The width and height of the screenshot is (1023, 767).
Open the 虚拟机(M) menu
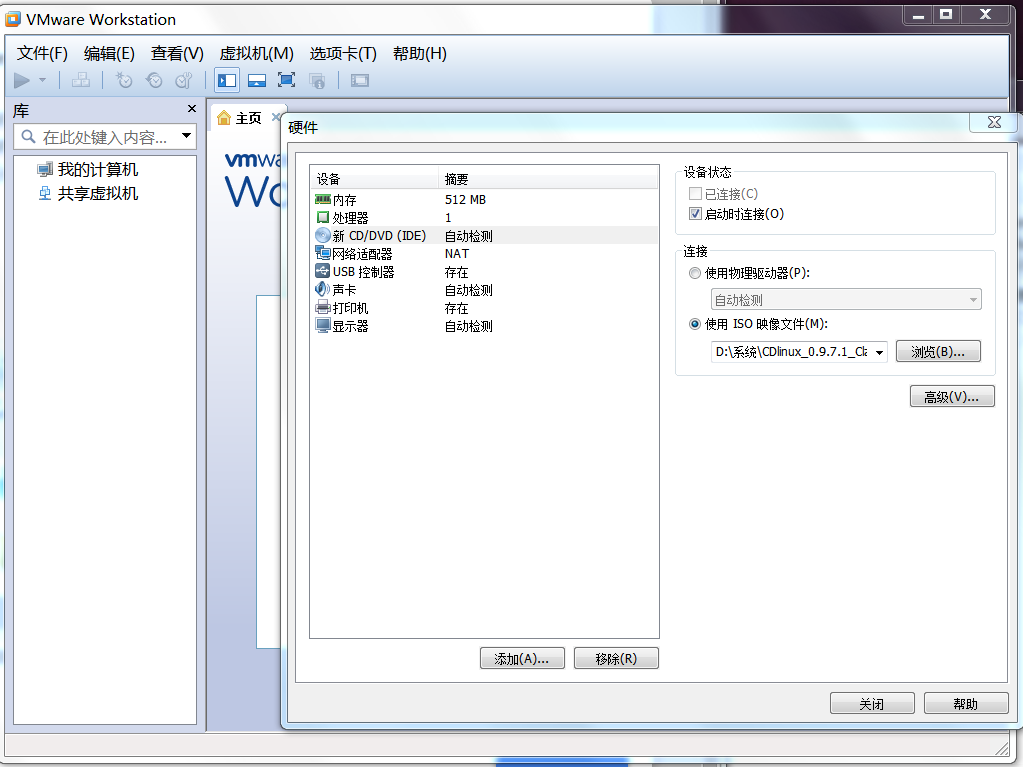point(256,53)
